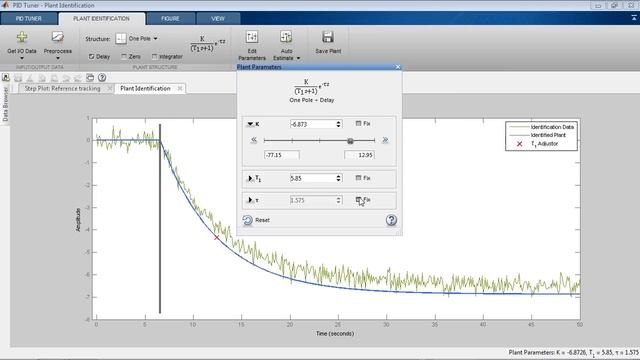
Task: Check the Fix box for parameter K
Action: click(x=358, y=123)
